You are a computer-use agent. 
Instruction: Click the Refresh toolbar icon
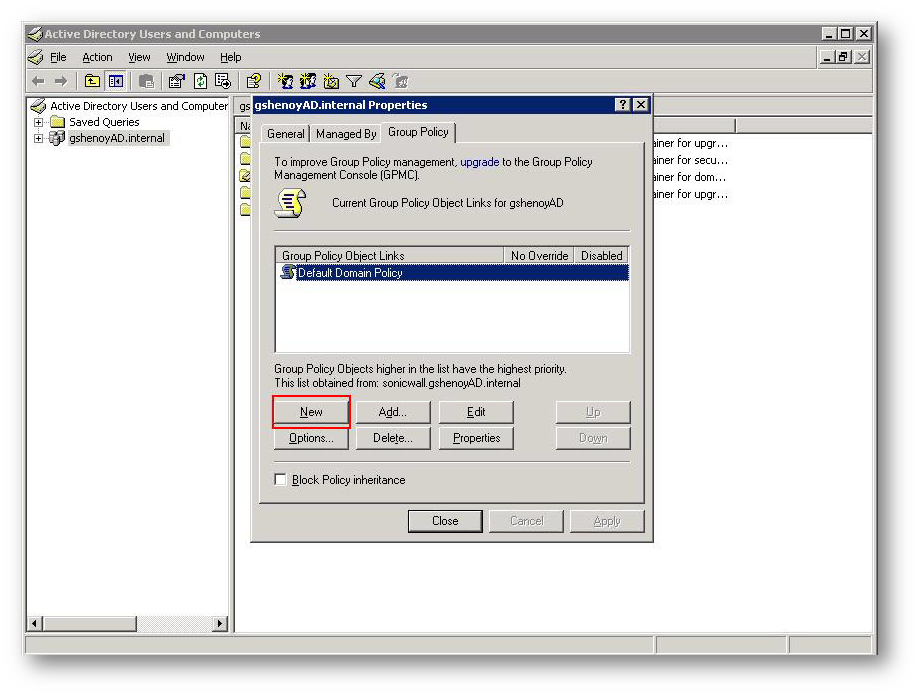pyautogui.click(x=200, y=82)
